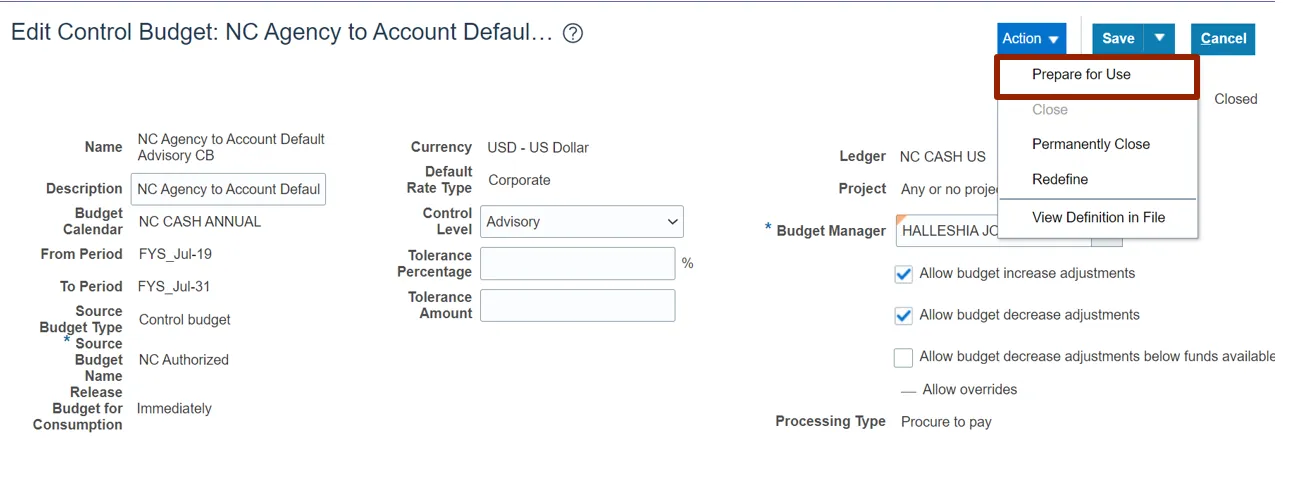Select Permanently Close menu item

pyautogui.click(x=1090, y=144)
